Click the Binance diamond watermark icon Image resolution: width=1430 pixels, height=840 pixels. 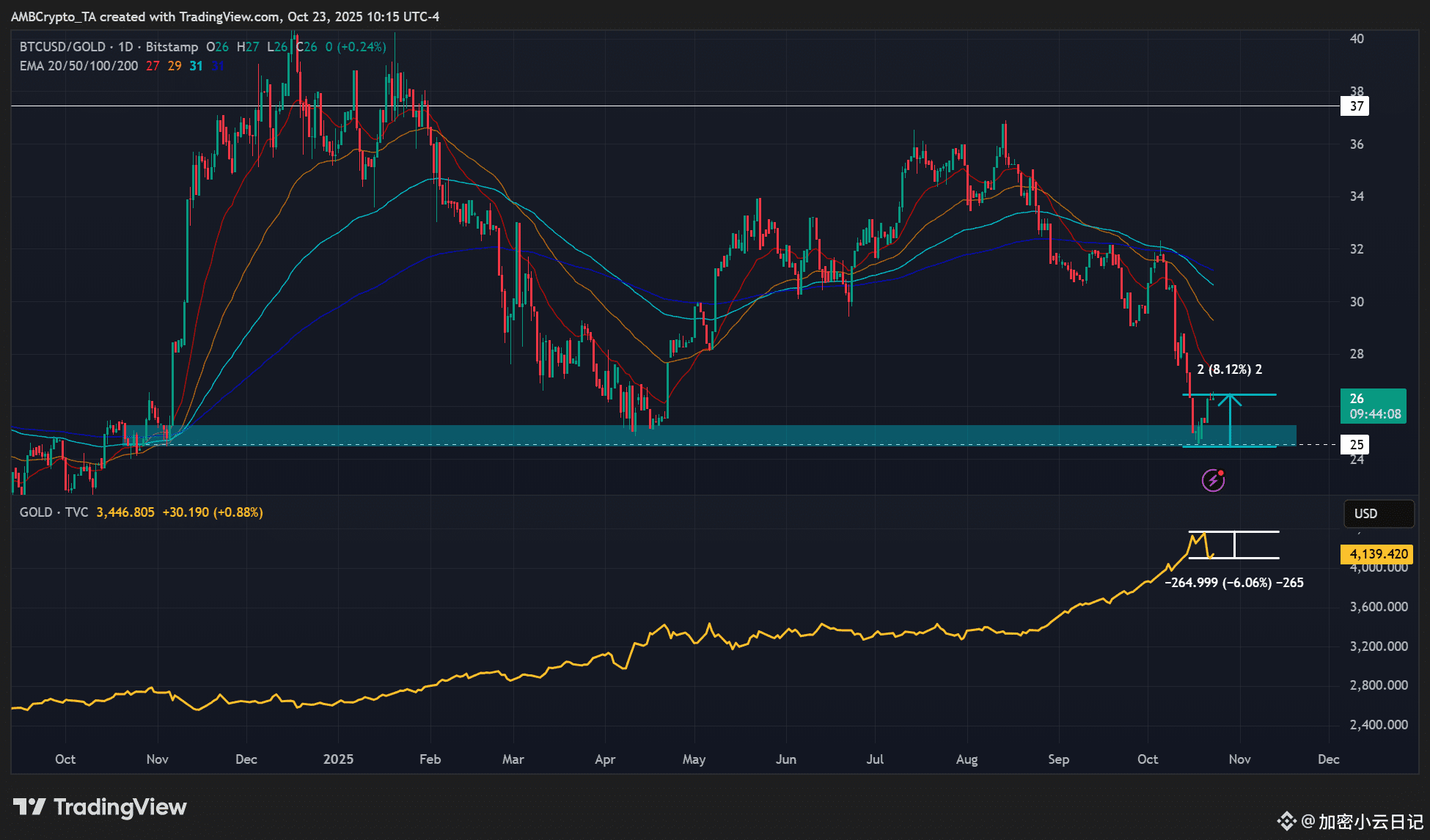point(1286,821)
